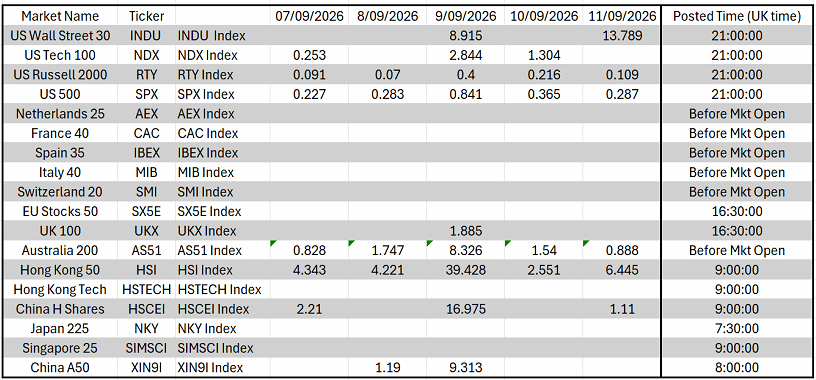
Task: Select the 11/09/2026 column header
Action: (621, 16)
